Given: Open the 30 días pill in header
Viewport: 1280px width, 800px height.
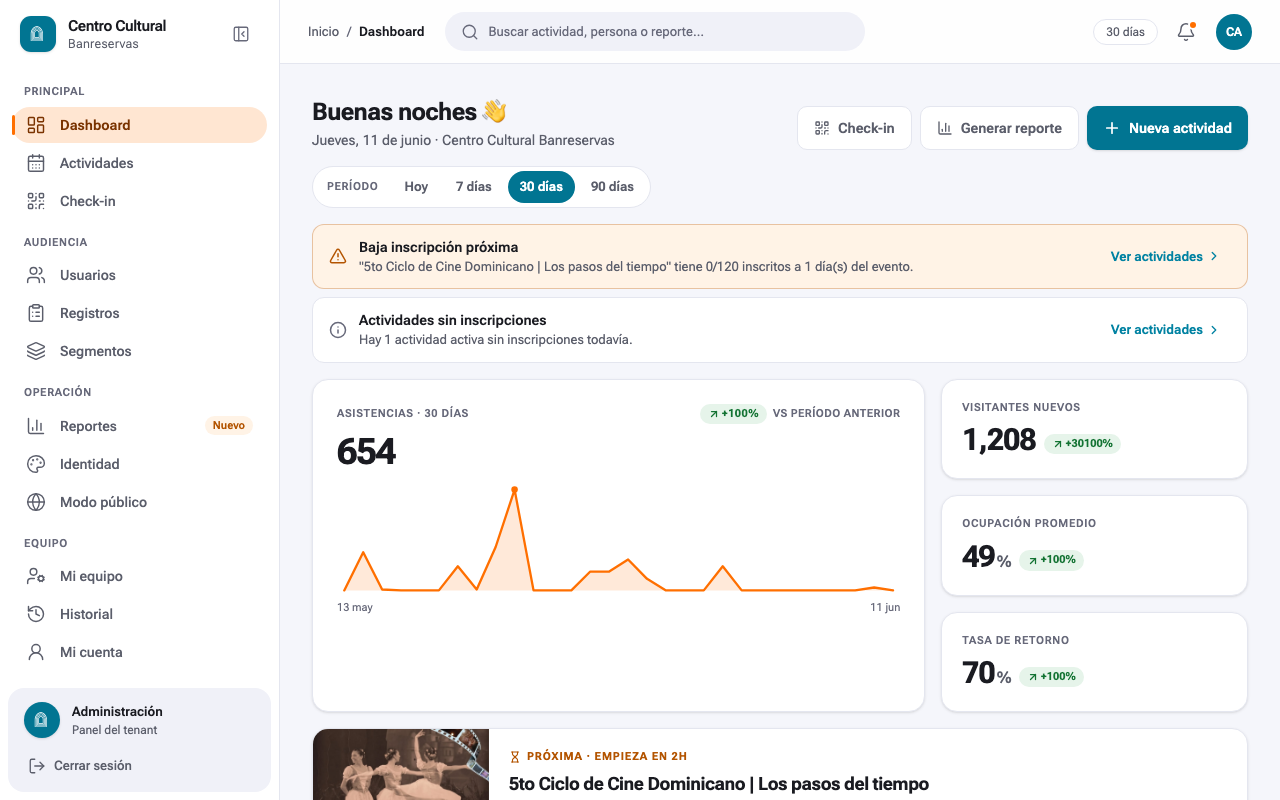Looking at the screenshot, I should (1125, 32).
